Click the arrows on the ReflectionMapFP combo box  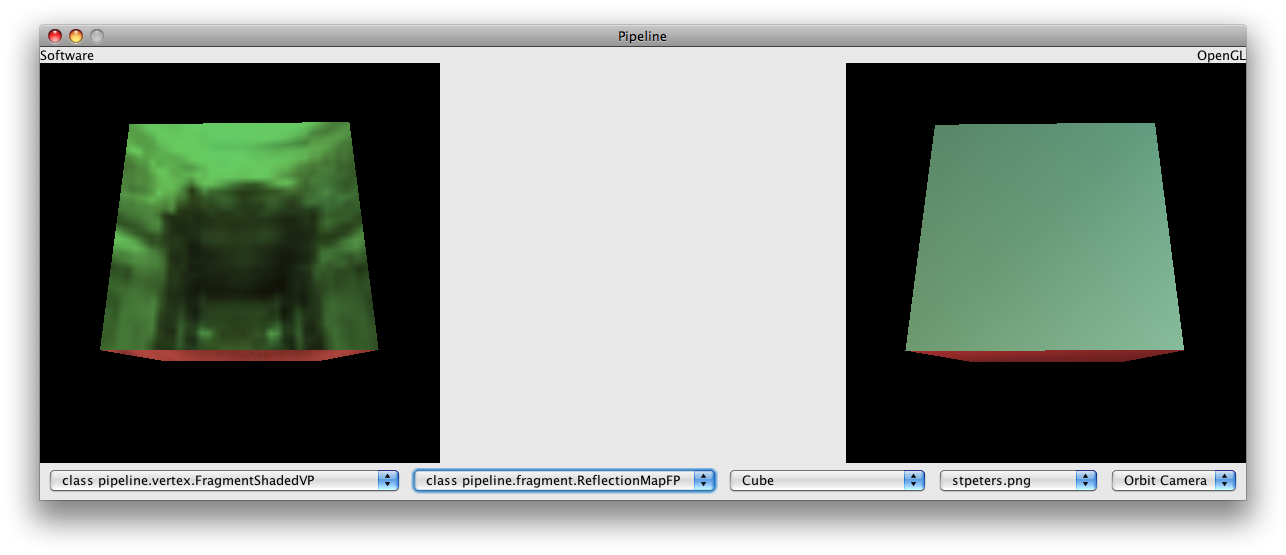click(705, 480)
